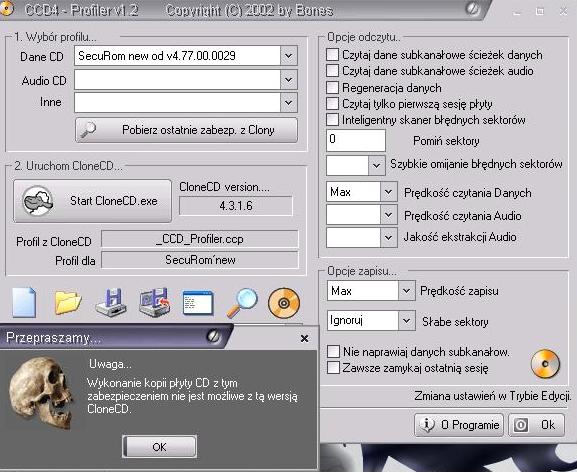This screenshot has height=473, width=577.
Task: Click the golden CD icon in write options
Action: 545,364
